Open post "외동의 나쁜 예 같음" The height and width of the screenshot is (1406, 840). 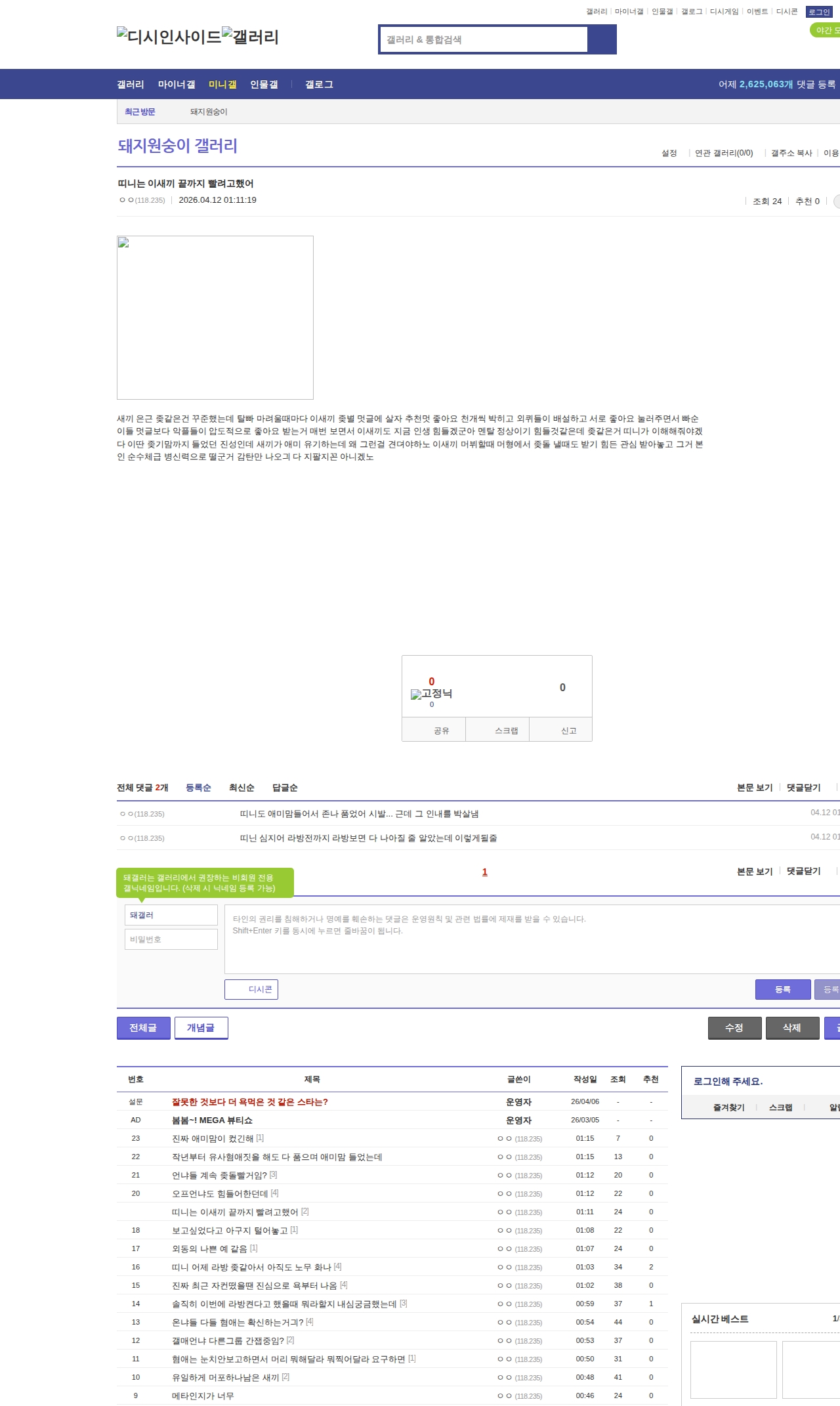[x=209, y=1248]
